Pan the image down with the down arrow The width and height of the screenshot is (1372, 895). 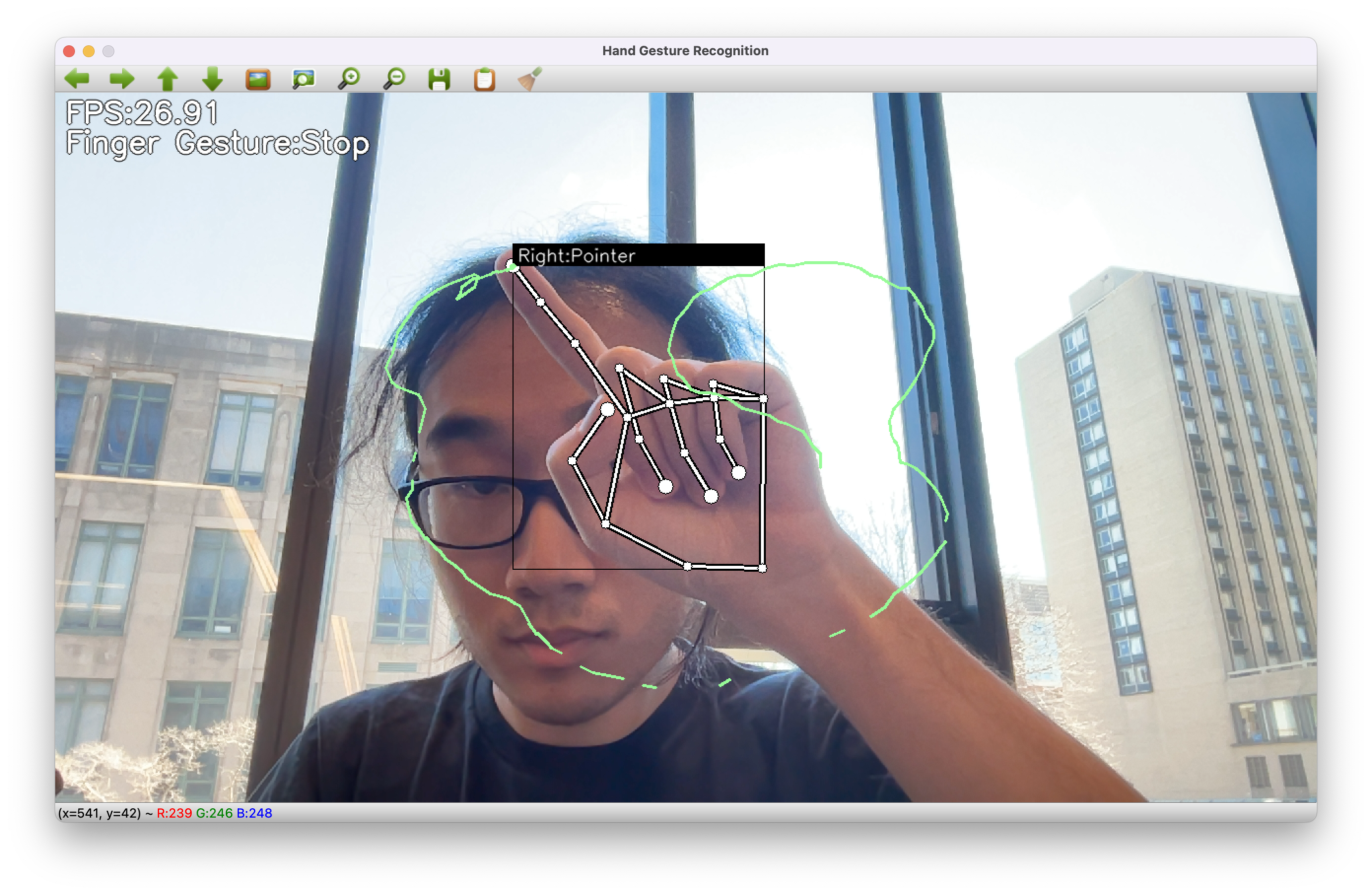click(213, 78)
